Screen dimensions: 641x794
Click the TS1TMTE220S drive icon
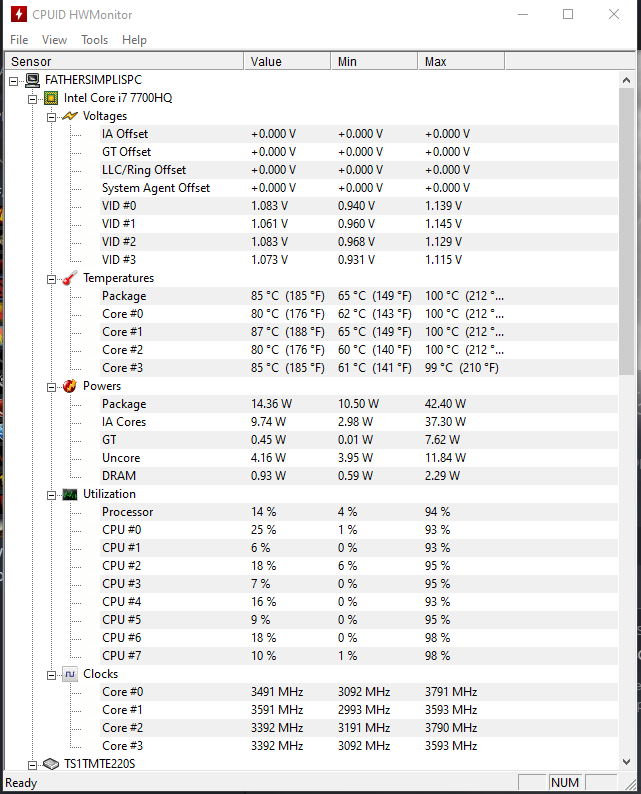[51, 764]
